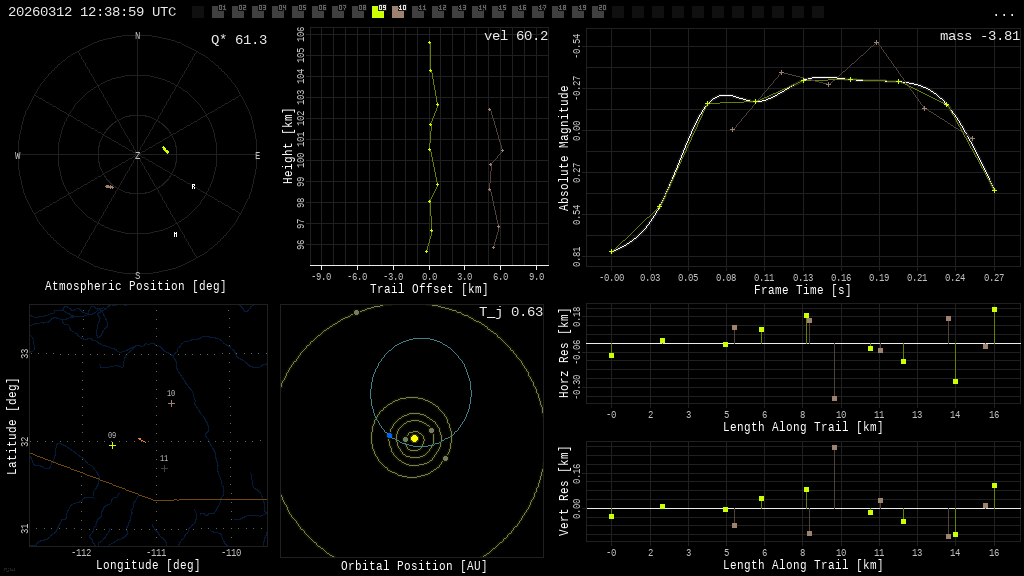The height and width of the screenshot is (576, 1024).
Task: Click the Atmospheric Position [deg] label
Action: click(135, 286)
